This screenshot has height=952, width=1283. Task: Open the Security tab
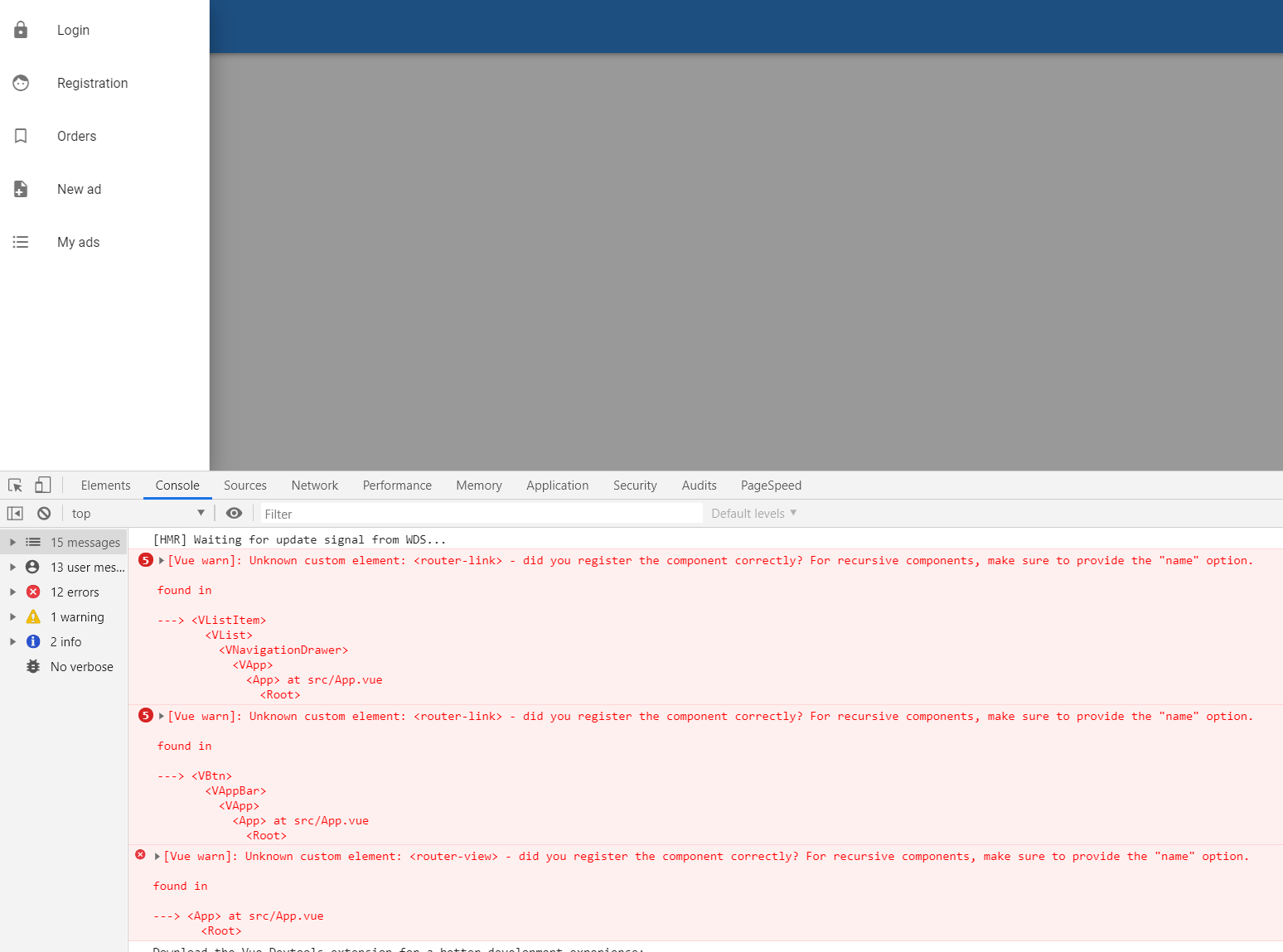click(x=635, y=486)
